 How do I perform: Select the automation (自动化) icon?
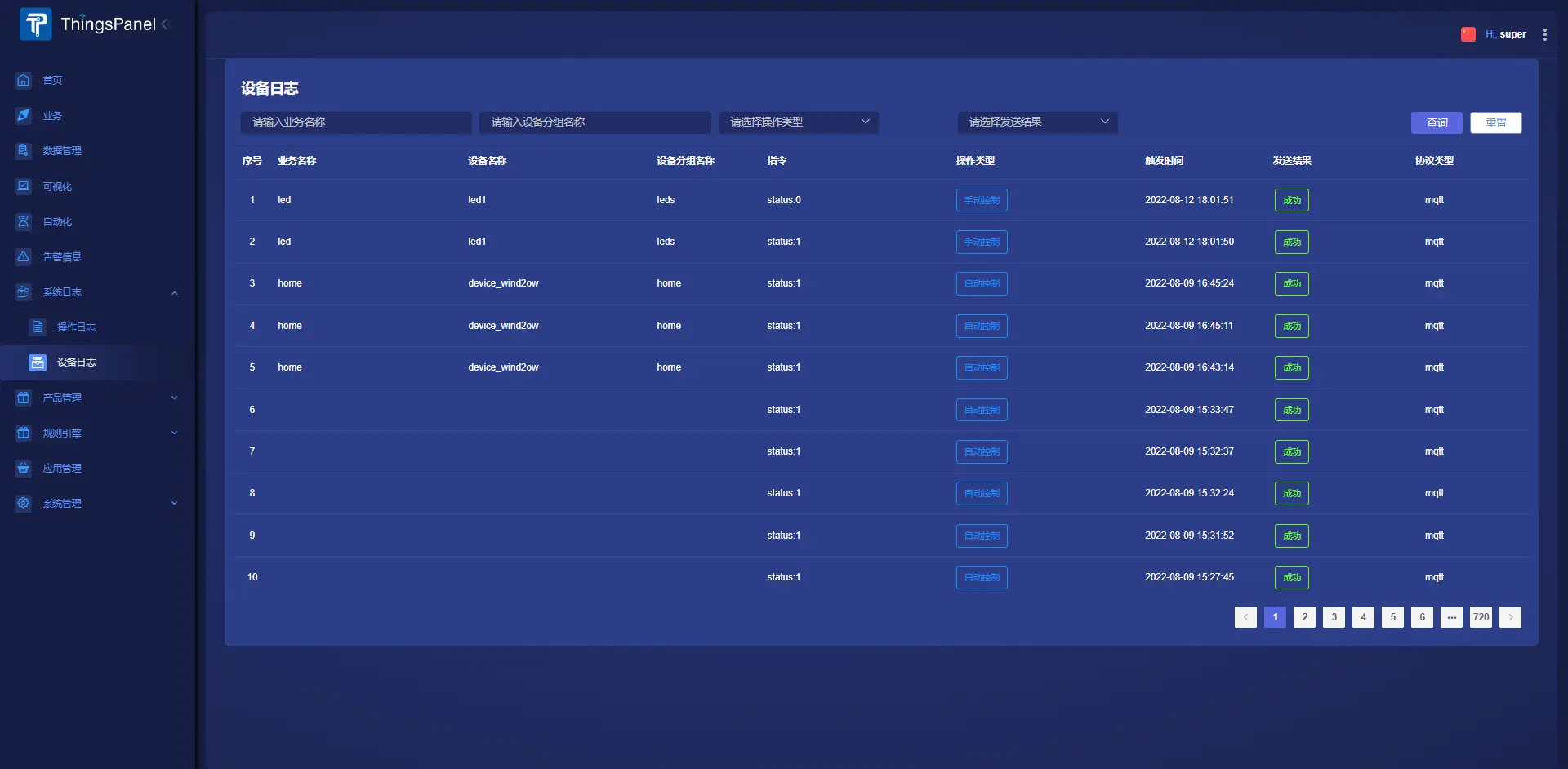point(24,221)
